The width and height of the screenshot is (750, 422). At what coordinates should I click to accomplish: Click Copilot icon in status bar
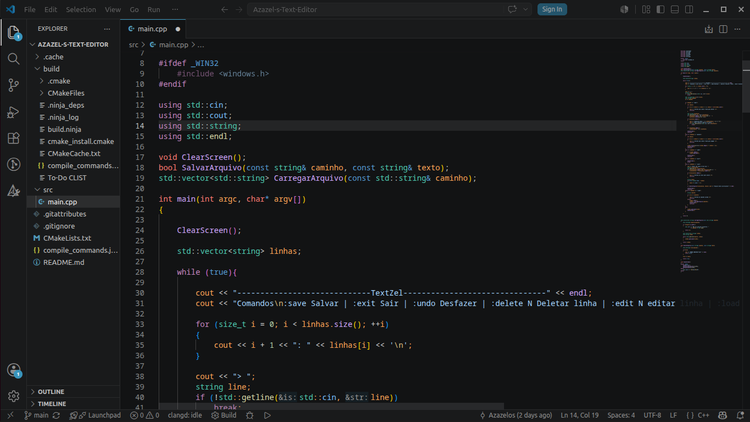722,415
